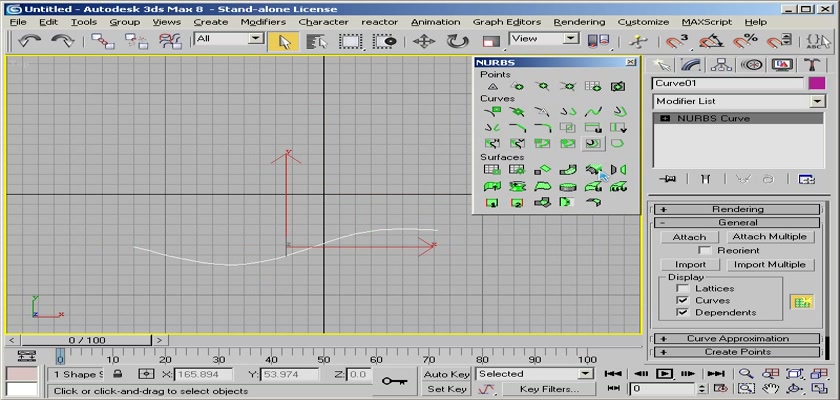Activate the Unlink Selection tool

[136, 41]
